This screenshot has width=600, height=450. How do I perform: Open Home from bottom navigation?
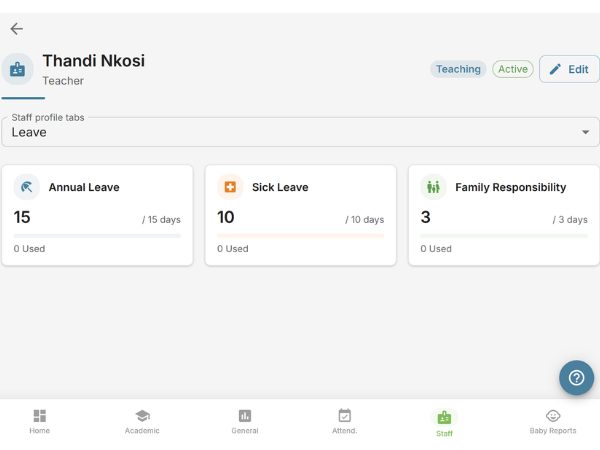[x=40, y=422]
